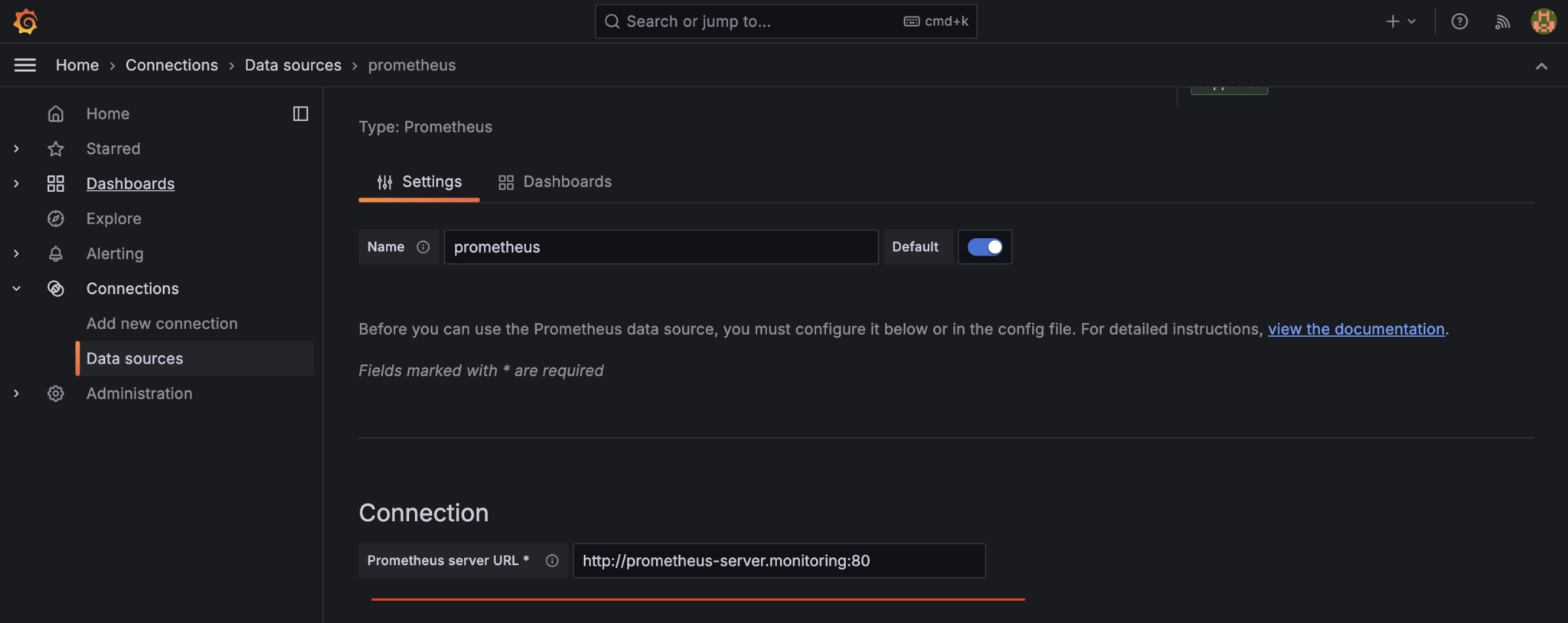Open the news RSS feed icon

pos(1502,21)
